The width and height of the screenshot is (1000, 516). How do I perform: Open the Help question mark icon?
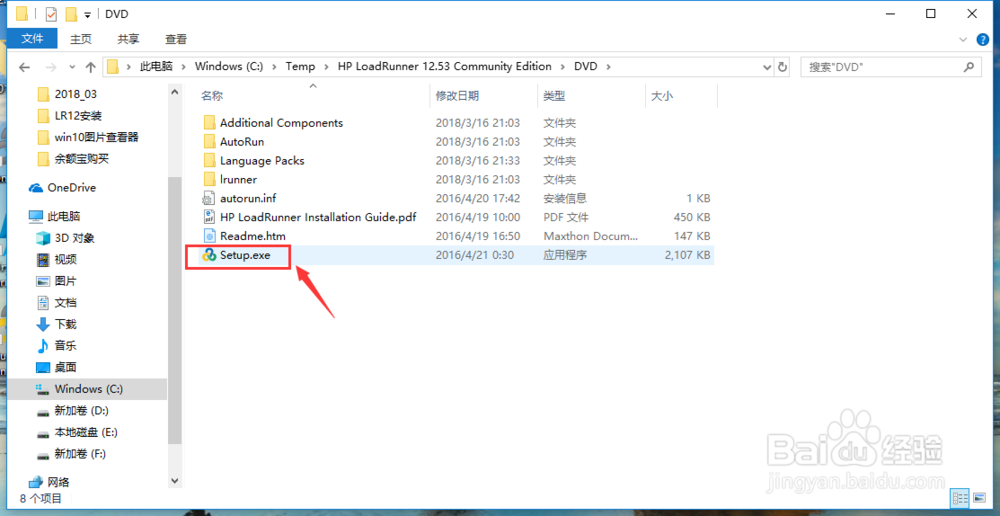point(983,40)
